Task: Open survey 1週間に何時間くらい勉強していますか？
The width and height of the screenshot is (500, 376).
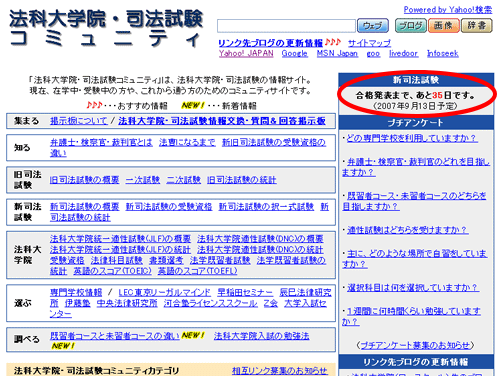Action: (411, 316)
